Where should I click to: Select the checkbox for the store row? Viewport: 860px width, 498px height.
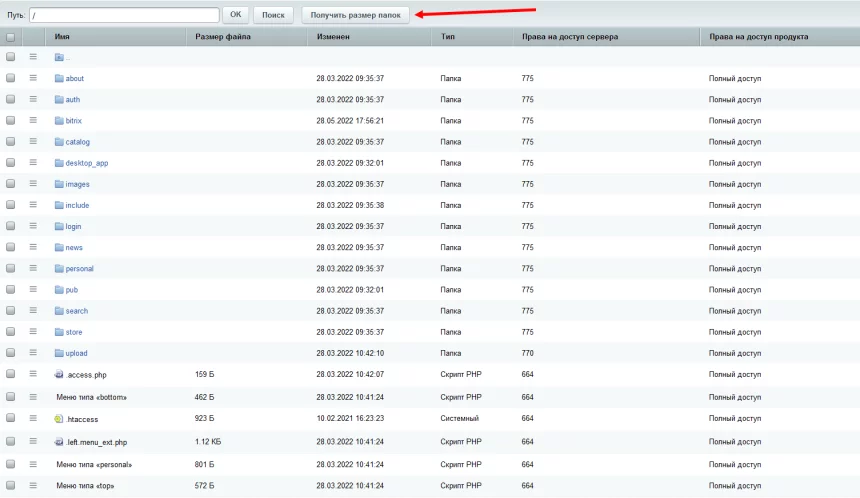(11, 332)
